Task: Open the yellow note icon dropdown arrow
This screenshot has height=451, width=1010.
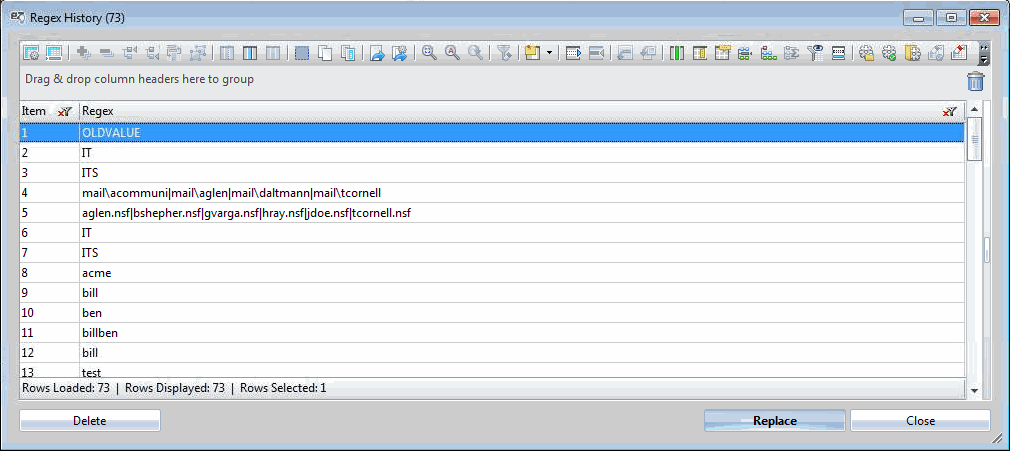Action: click(550, 53)
